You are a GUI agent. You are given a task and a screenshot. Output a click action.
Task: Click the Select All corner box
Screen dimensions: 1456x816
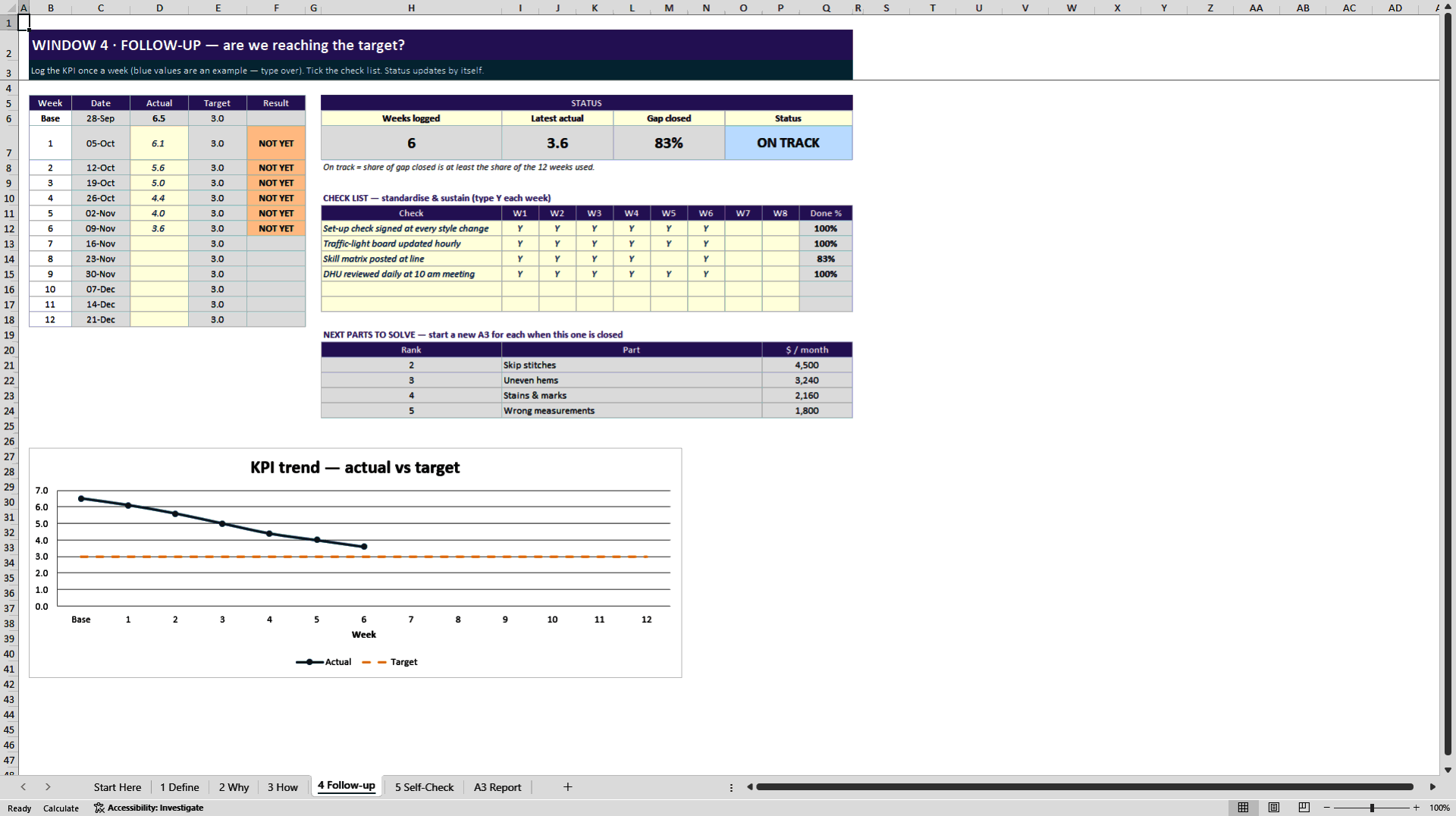[9, 8]
